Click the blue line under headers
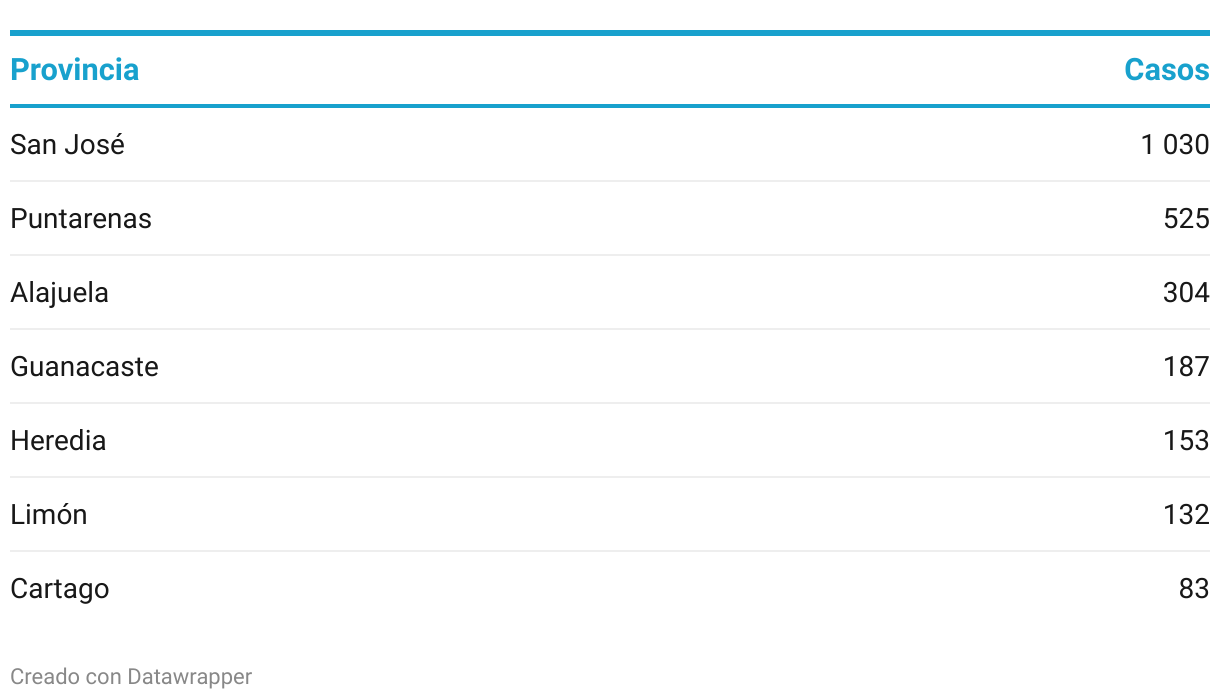 (x=610, y=105)
